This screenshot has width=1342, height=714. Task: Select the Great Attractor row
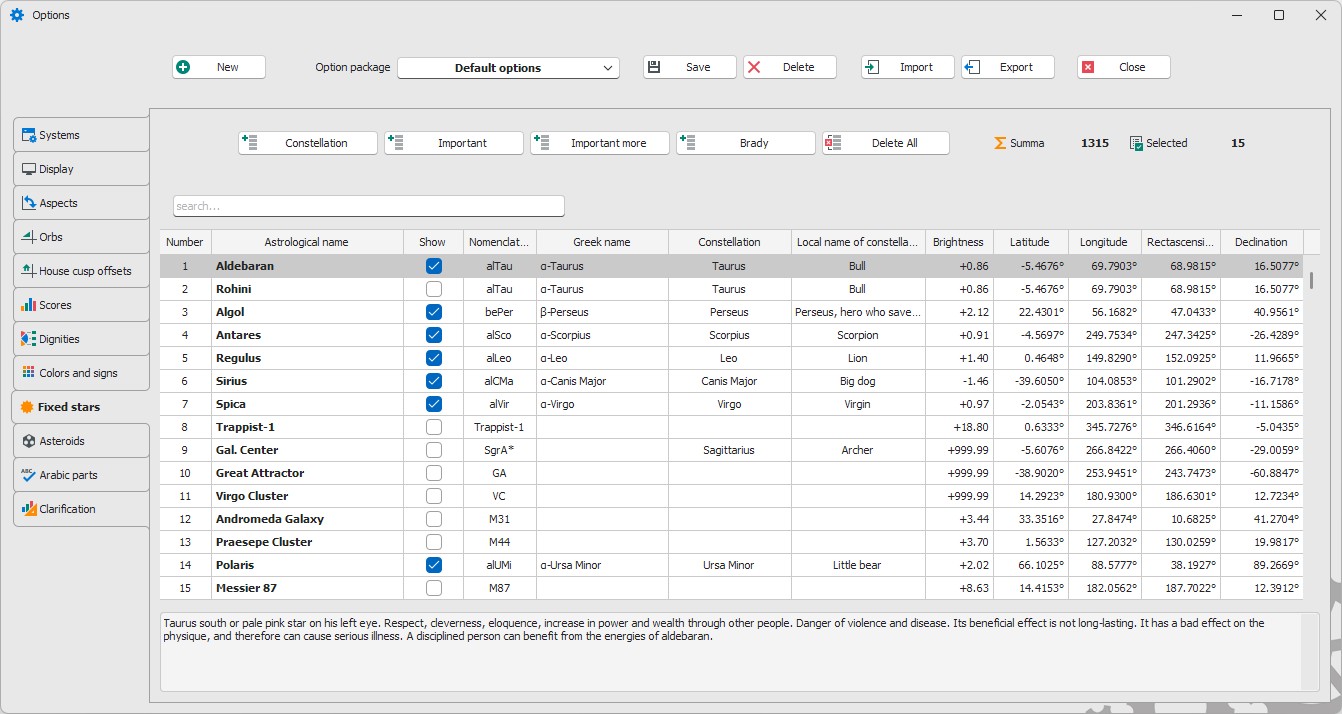pos(732,473)
